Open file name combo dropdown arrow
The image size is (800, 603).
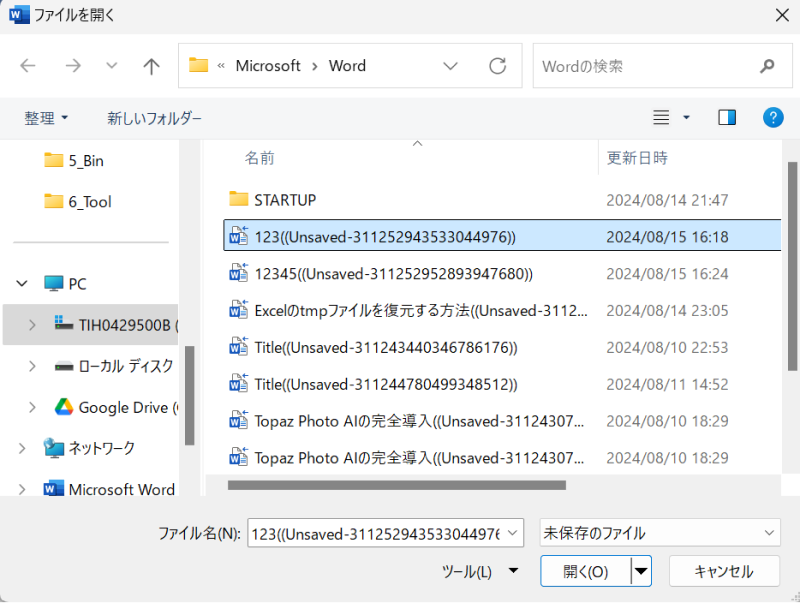pyautogui.click(x=513, y=533)
